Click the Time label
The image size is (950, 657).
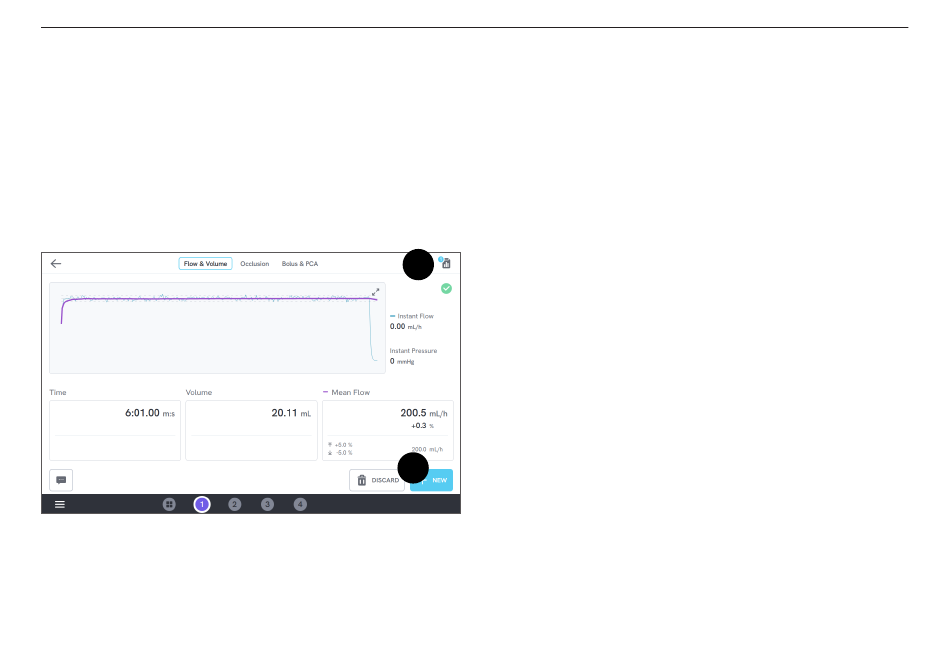coord(58,393)
